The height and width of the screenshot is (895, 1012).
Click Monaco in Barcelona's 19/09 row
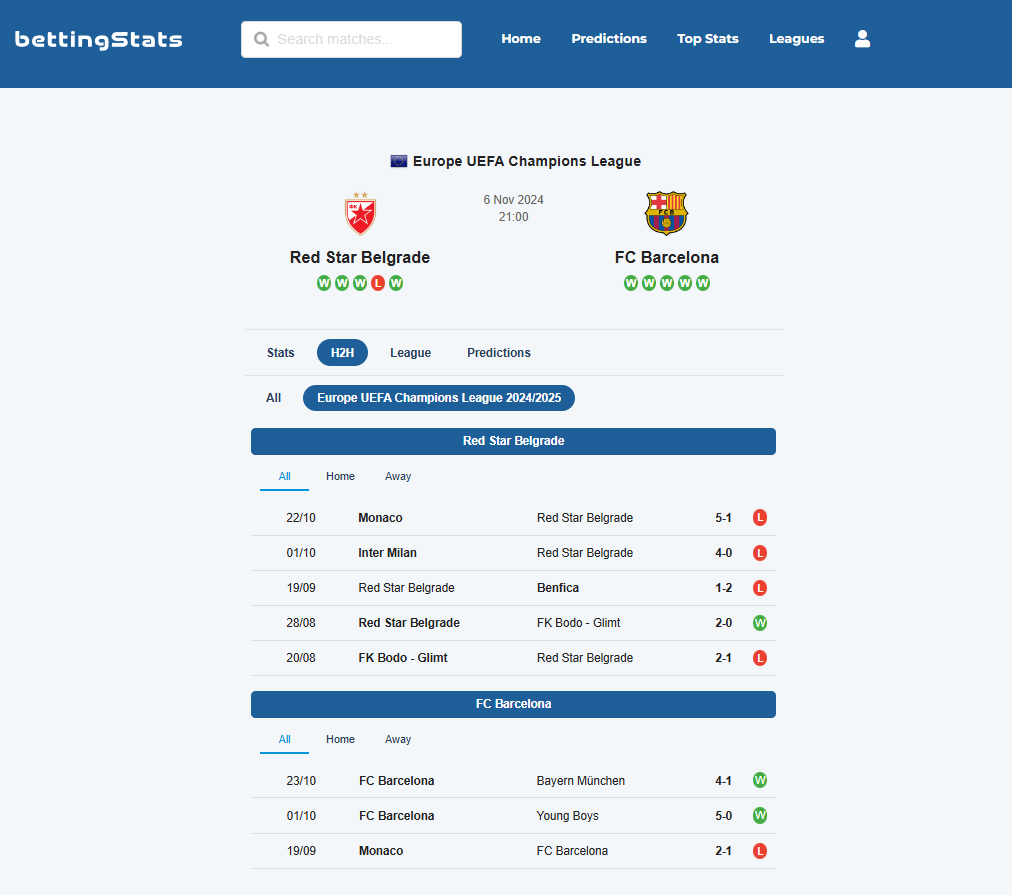pyautogui.click(x=381, y=851)
